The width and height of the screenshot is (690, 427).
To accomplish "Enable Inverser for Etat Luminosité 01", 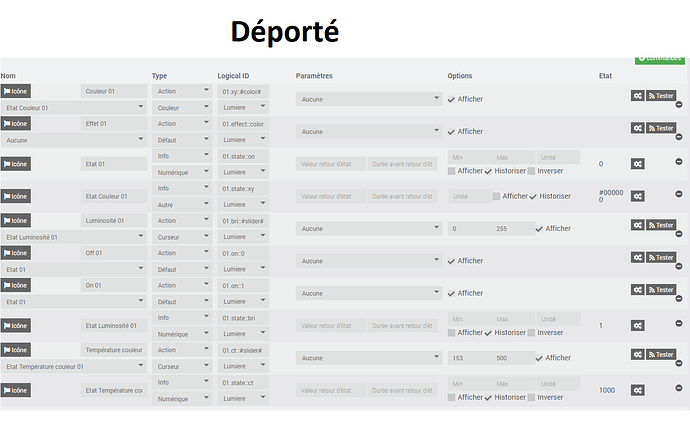I will pyautogui.click(x=531, y=333).
